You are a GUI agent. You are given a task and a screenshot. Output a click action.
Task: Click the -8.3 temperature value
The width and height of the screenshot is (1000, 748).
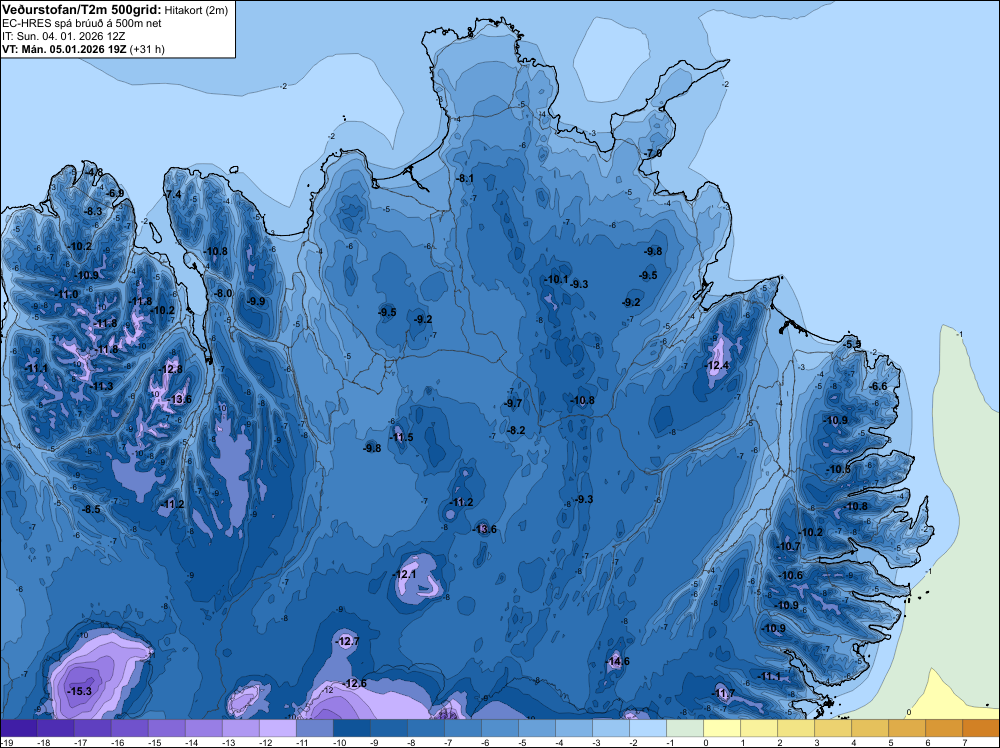pyautogui.click(x=93, y=211)
